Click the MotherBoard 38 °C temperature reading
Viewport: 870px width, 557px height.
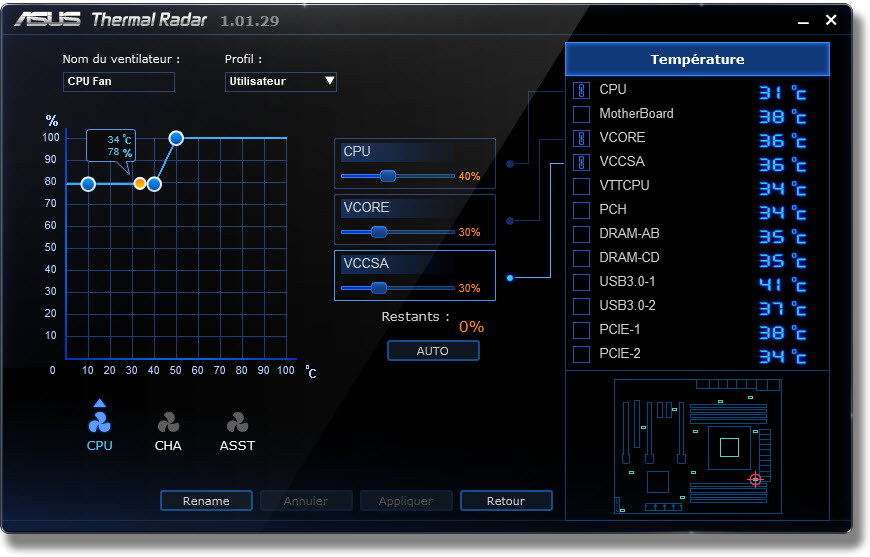[782, 117]
